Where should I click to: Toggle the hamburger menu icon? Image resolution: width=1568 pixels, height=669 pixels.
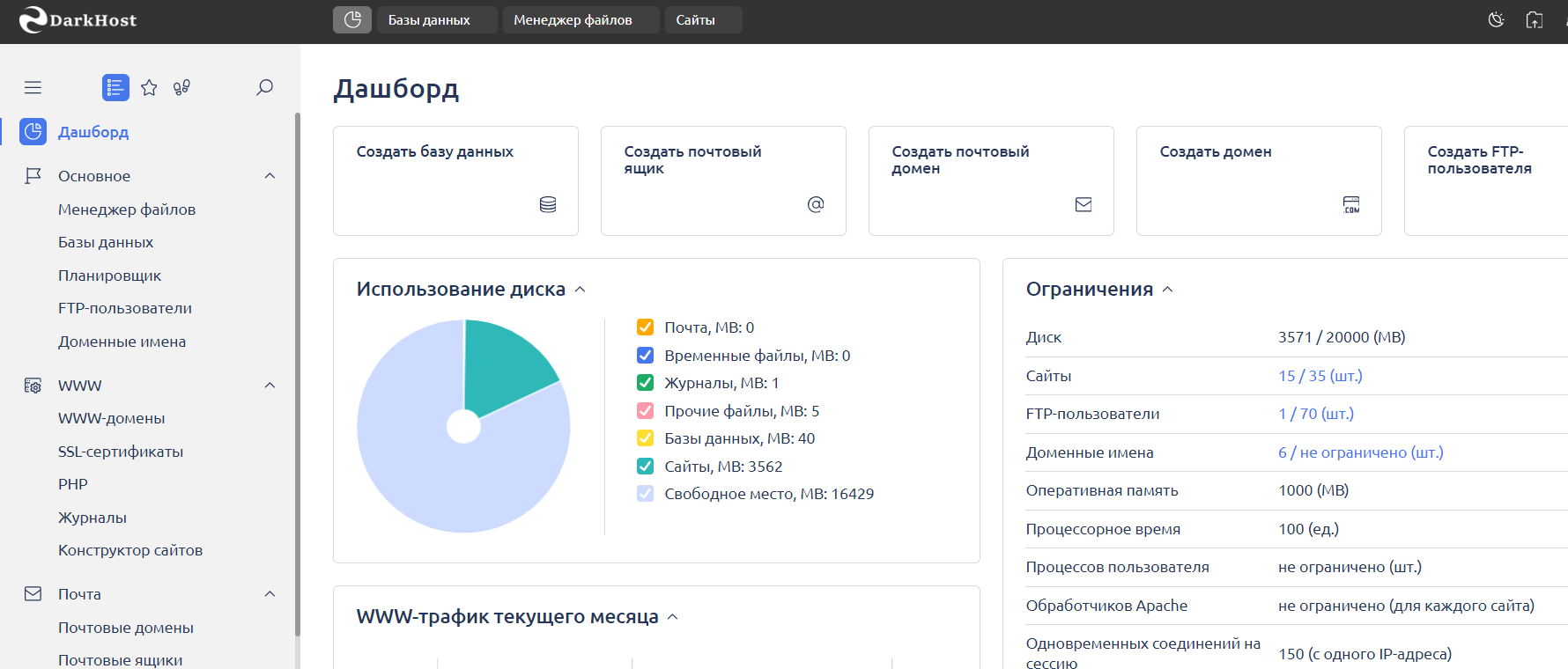click(33, 87)
